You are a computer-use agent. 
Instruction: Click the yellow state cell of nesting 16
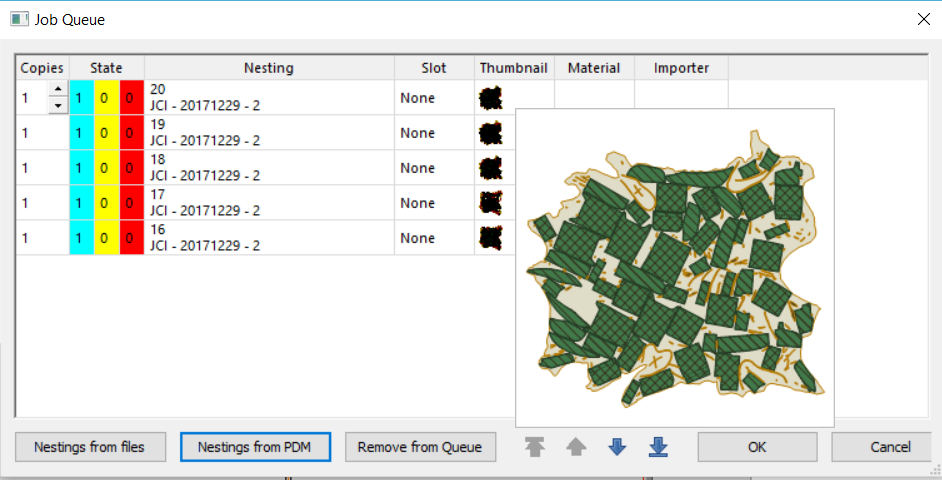tap(106, 237)
